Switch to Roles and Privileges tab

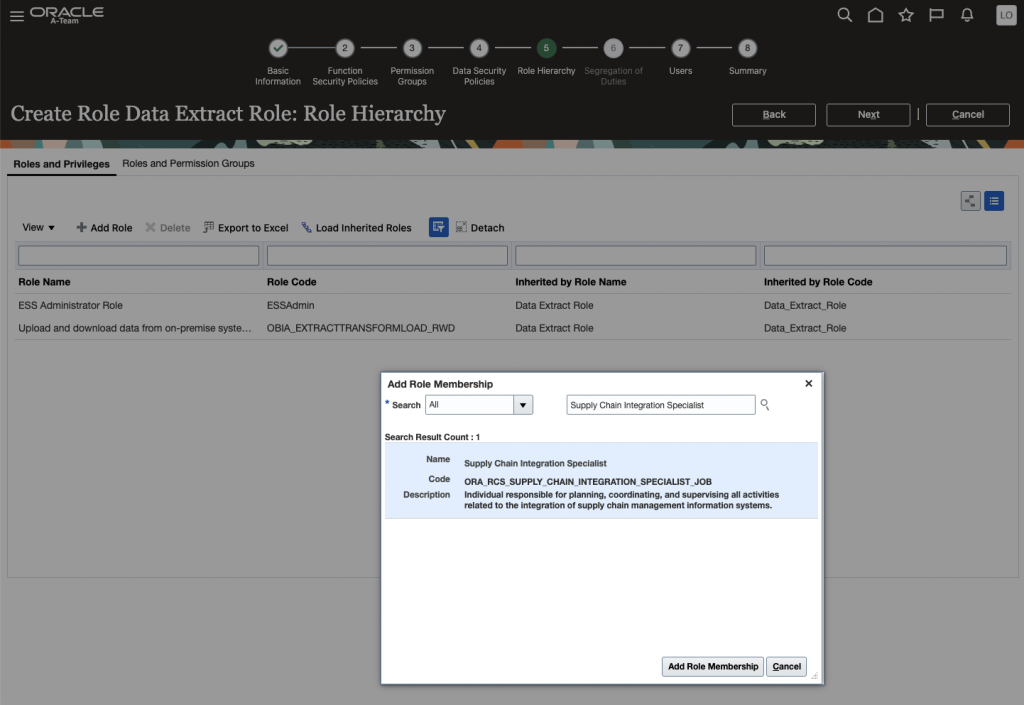point(61,164)
